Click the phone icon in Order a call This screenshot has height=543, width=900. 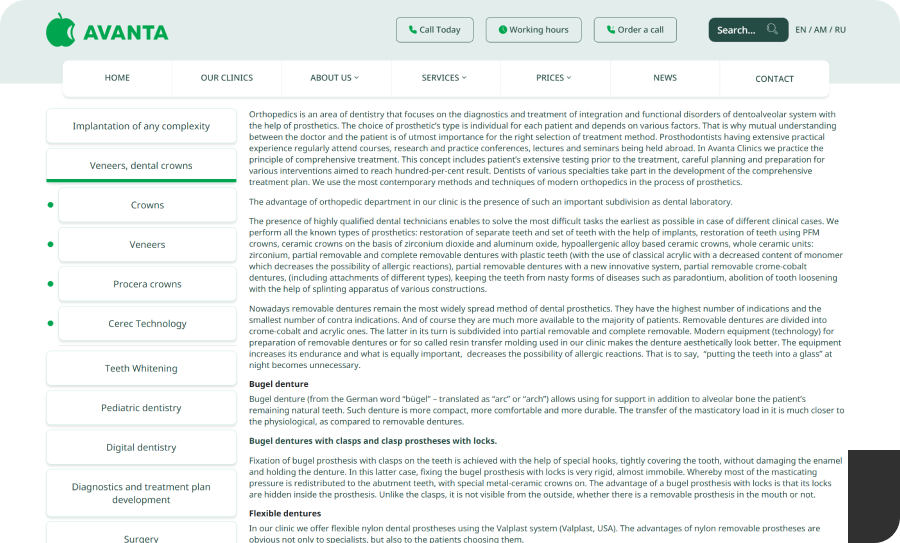click(611, 30)
